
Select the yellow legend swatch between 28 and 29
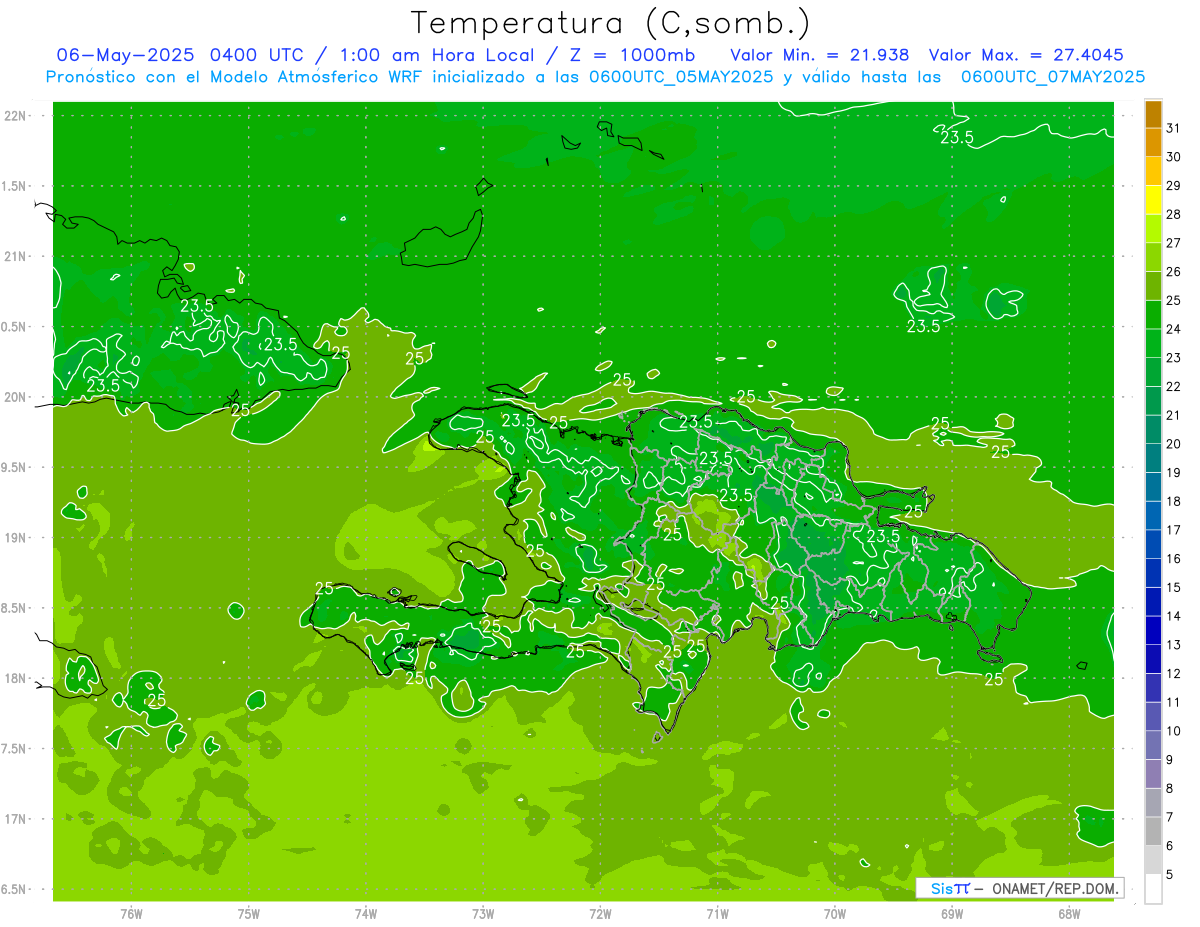1153,200
